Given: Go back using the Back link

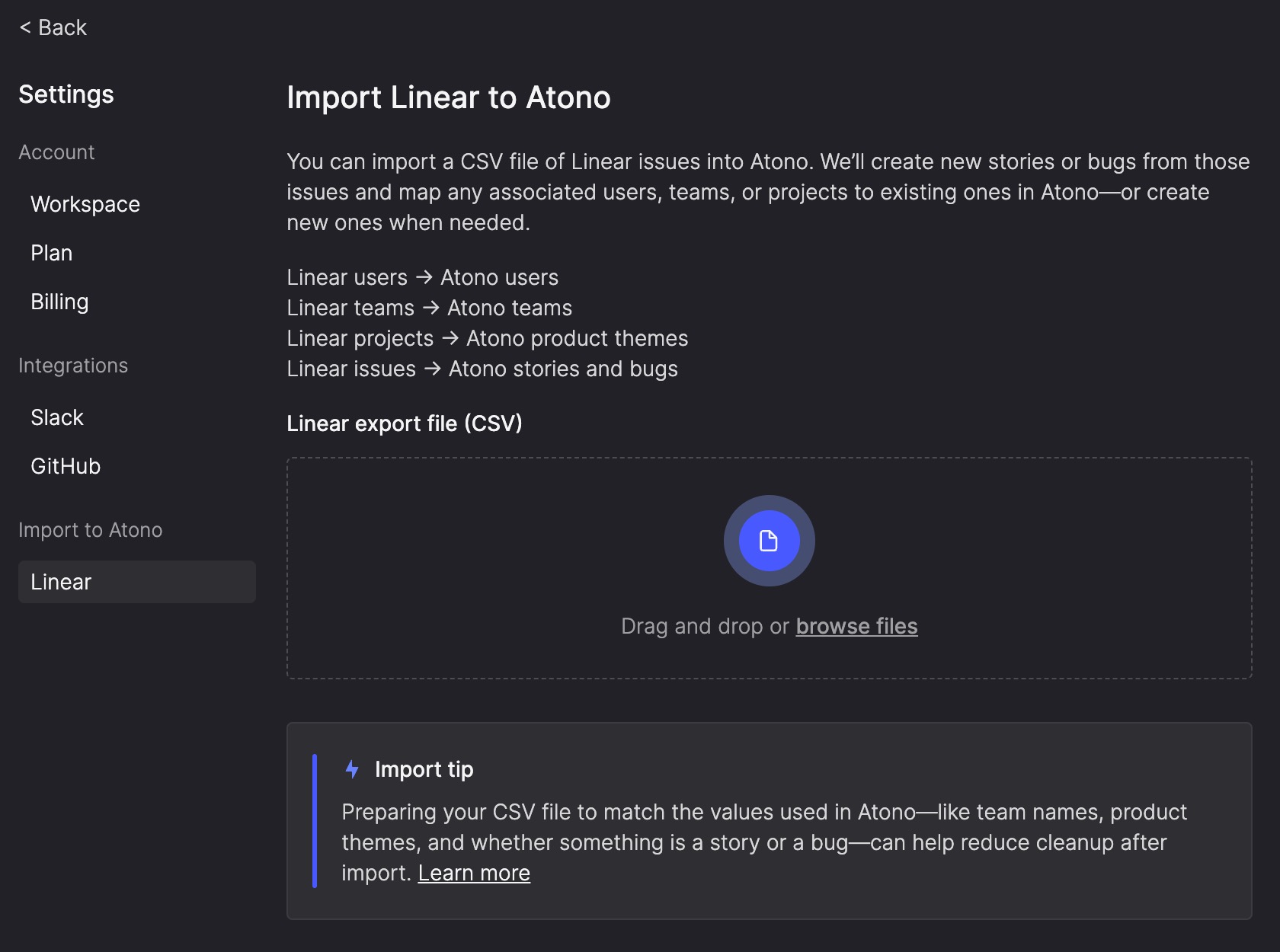Looking at the screenshot, I should (x=53, y=27).
